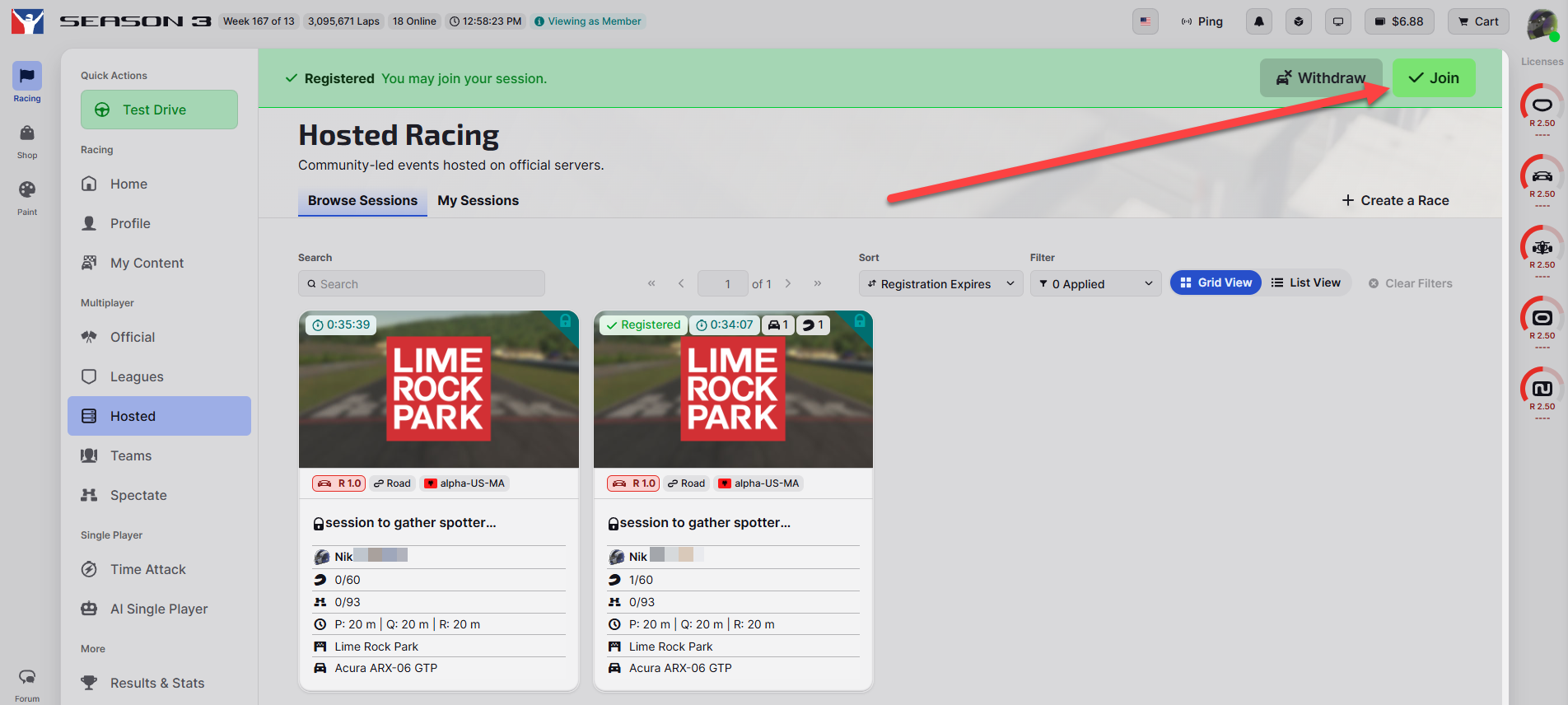This screenshot has height=705, width=1568.
Task: Click the US flag language icon
Action: [x=1145, y=21]
